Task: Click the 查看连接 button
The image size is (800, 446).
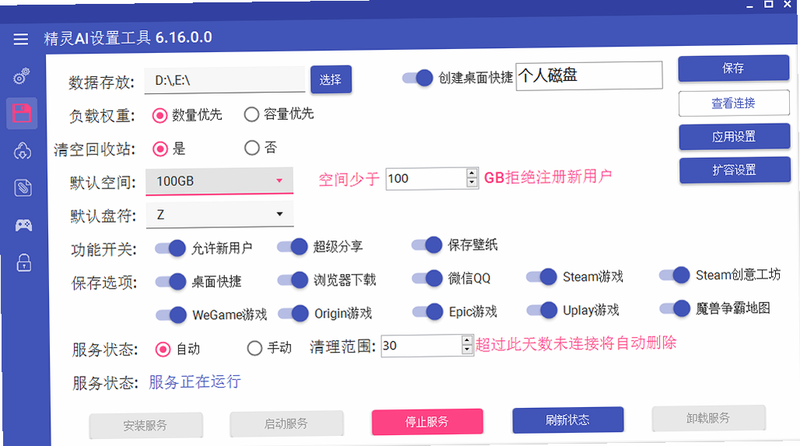Action: click(734, 103)
